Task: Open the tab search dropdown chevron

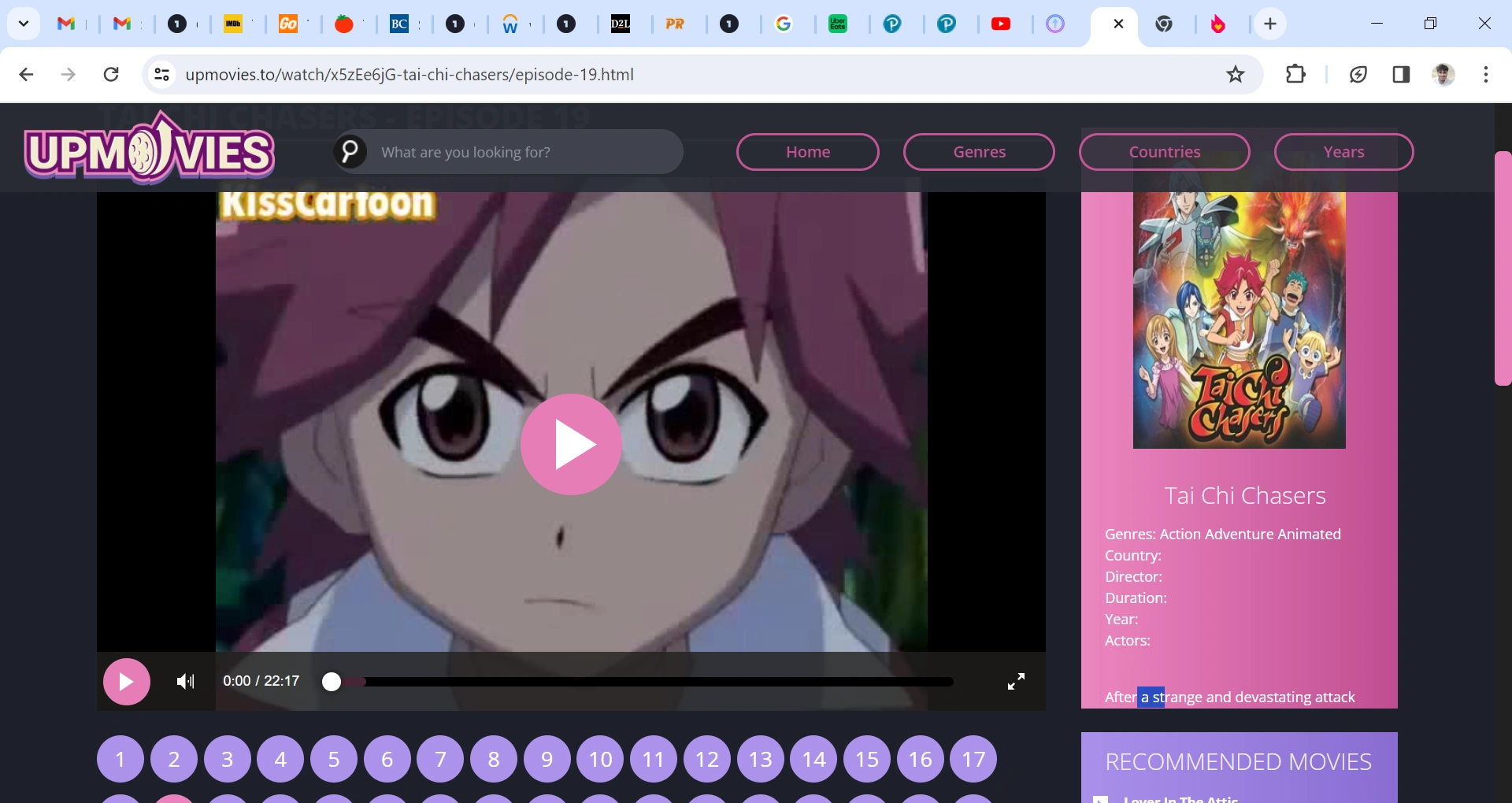Action: click(24, 24)
